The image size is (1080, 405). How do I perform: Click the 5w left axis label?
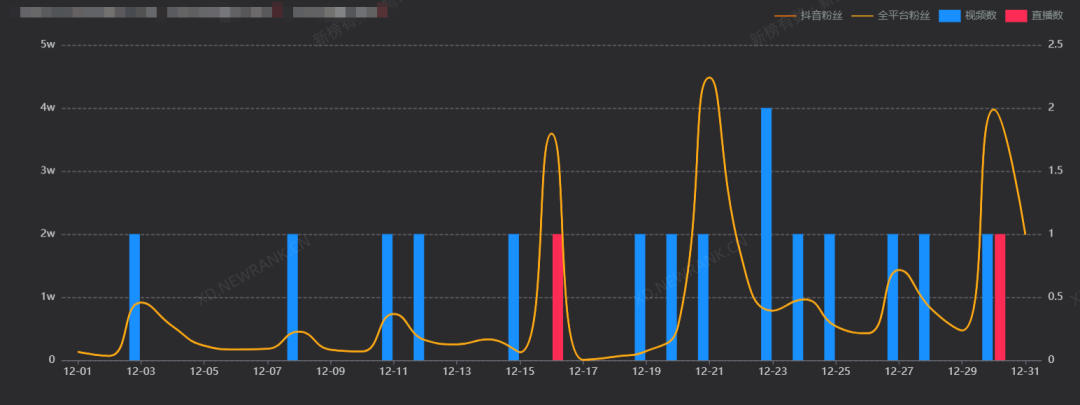(x=47, y=45)
